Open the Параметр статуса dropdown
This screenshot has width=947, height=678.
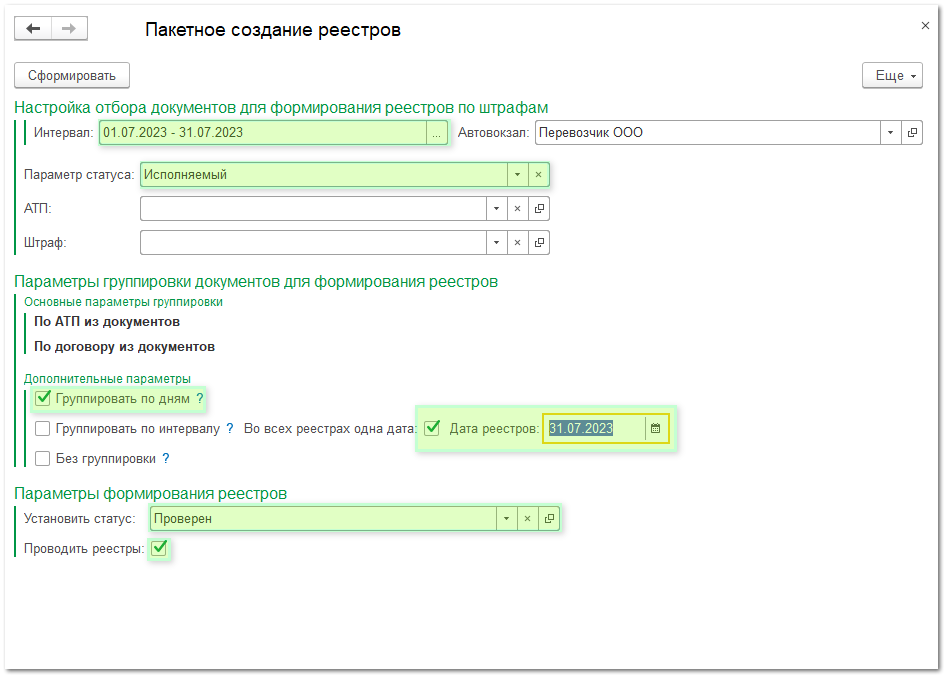click(x=517, y=174)
